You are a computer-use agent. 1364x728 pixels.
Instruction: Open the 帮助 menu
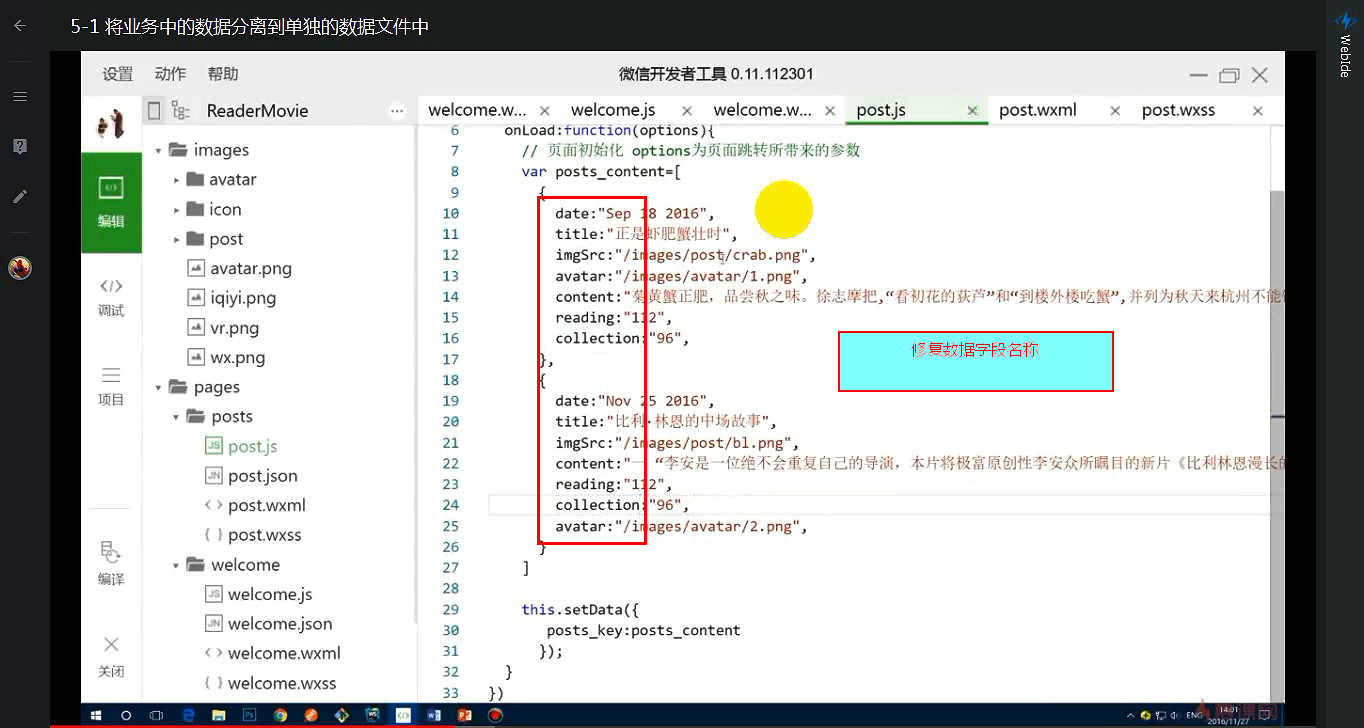(x=223, y=74)
